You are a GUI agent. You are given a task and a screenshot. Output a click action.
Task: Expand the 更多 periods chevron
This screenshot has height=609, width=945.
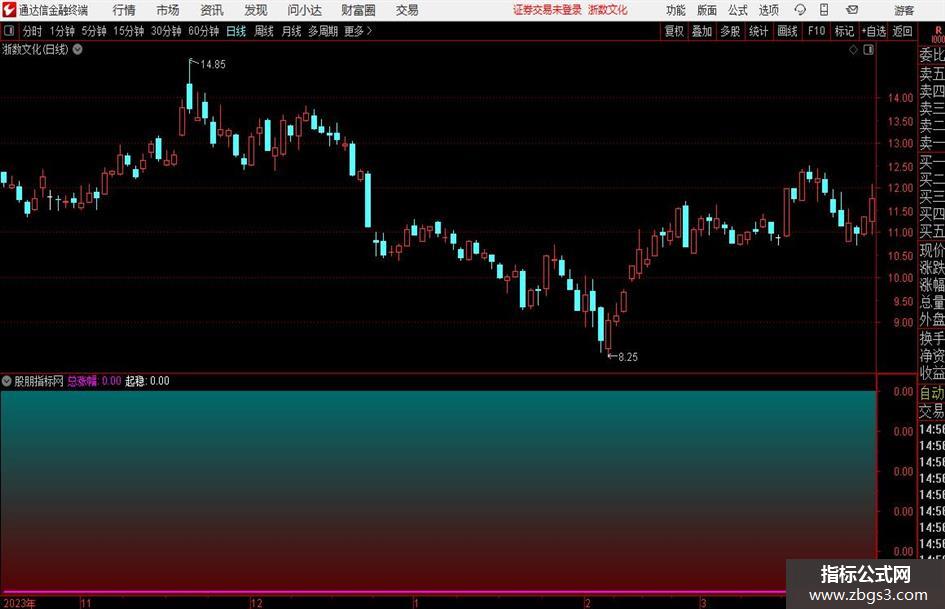click(x=369, y=31)
